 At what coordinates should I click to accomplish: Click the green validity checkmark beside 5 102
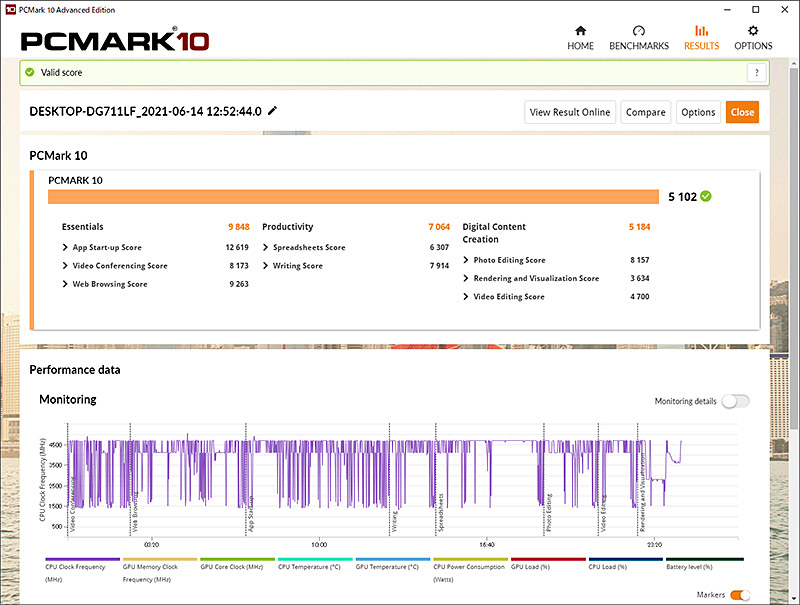point(706,196)
